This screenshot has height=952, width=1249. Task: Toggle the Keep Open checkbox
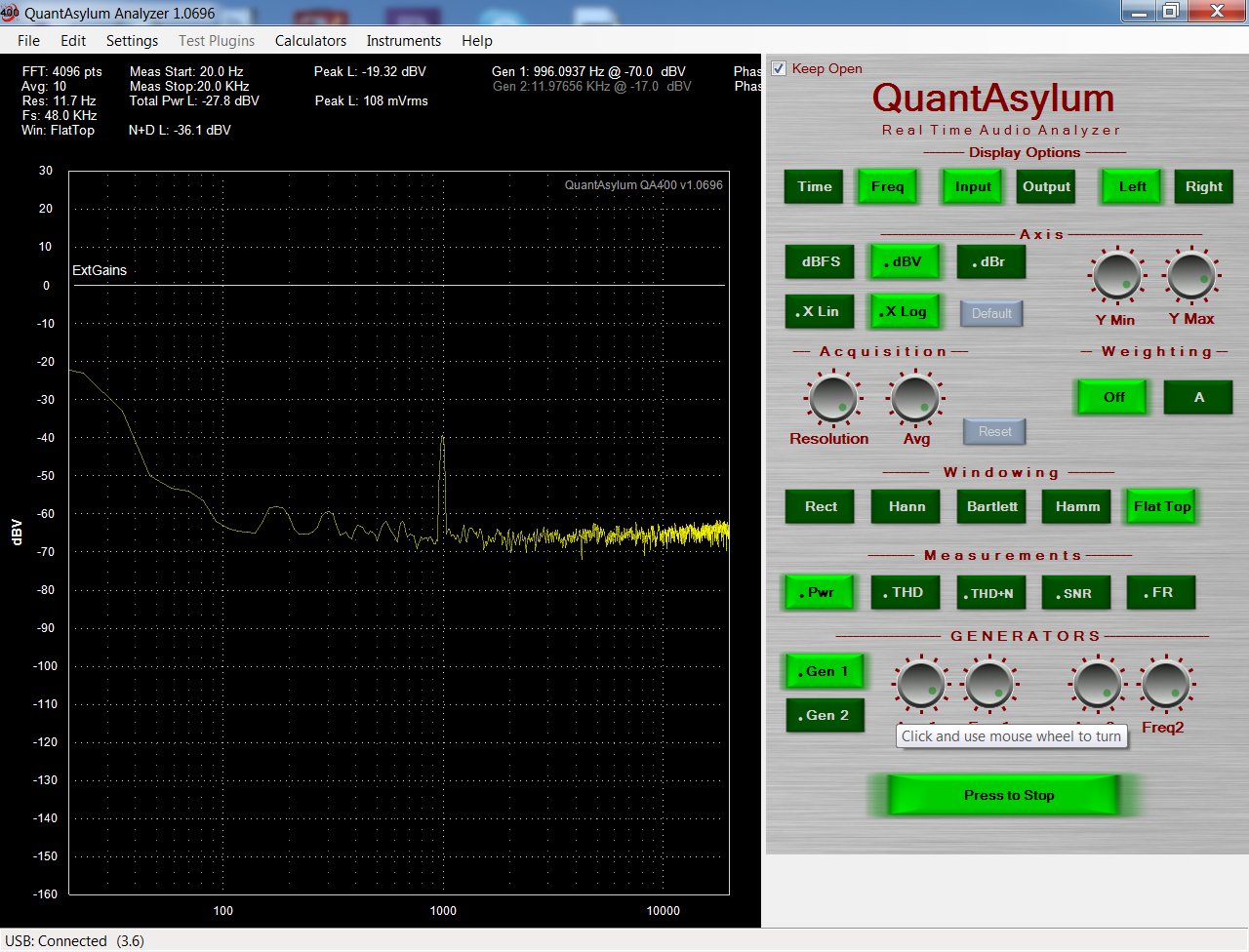(x=779, y=68)
